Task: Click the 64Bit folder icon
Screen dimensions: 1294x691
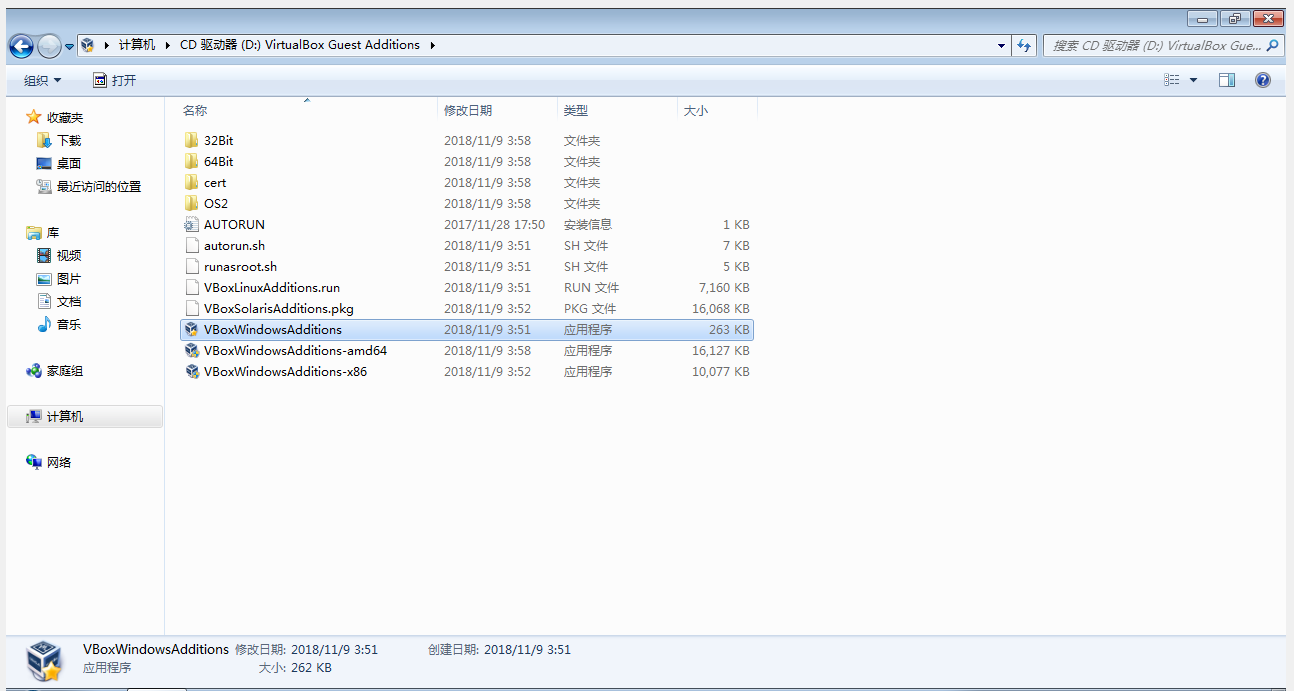Action: [x=192, y=161]
